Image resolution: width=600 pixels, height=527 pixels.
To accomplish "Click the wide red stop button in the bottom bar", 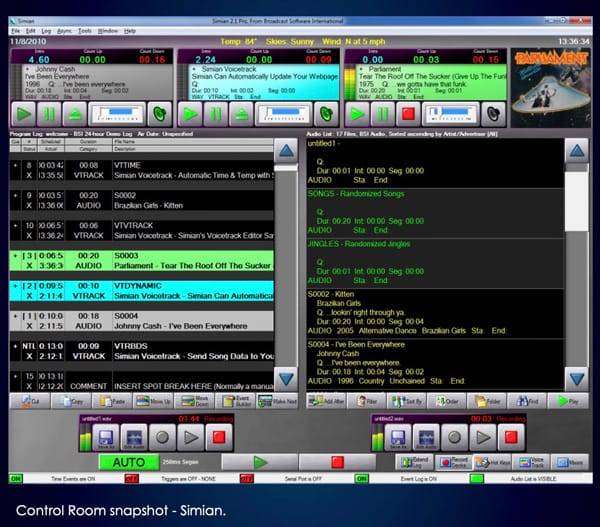I will [337, 462].
